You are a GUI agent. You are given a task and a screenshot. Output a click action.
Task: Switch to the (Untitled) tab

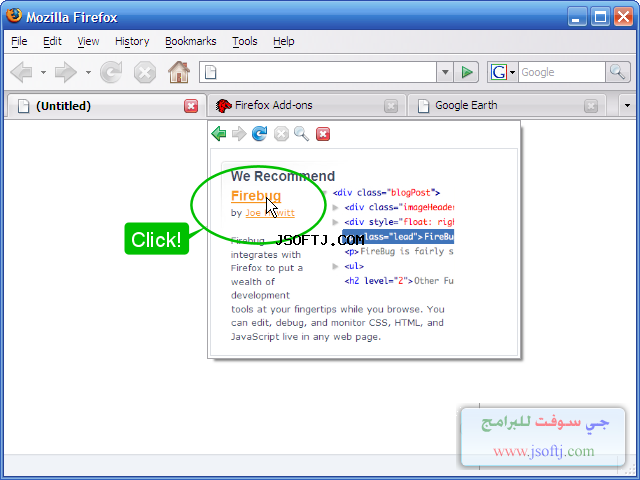click(107, 106)
